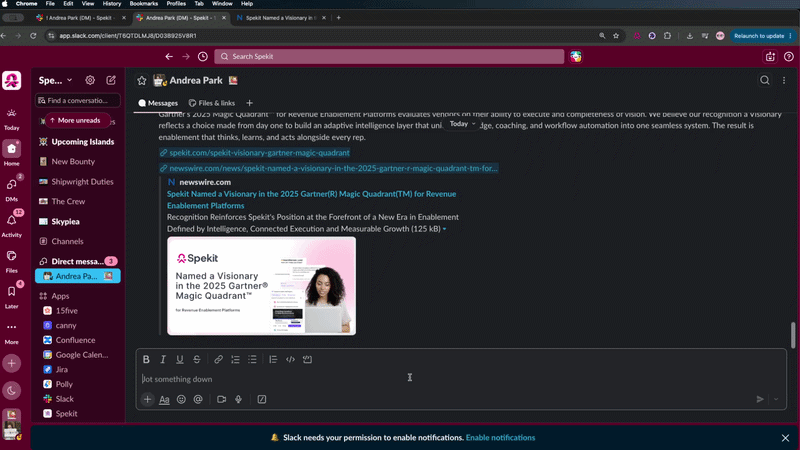
Task: Open the Spekit Gartner preview image
Action: (261, 286)
